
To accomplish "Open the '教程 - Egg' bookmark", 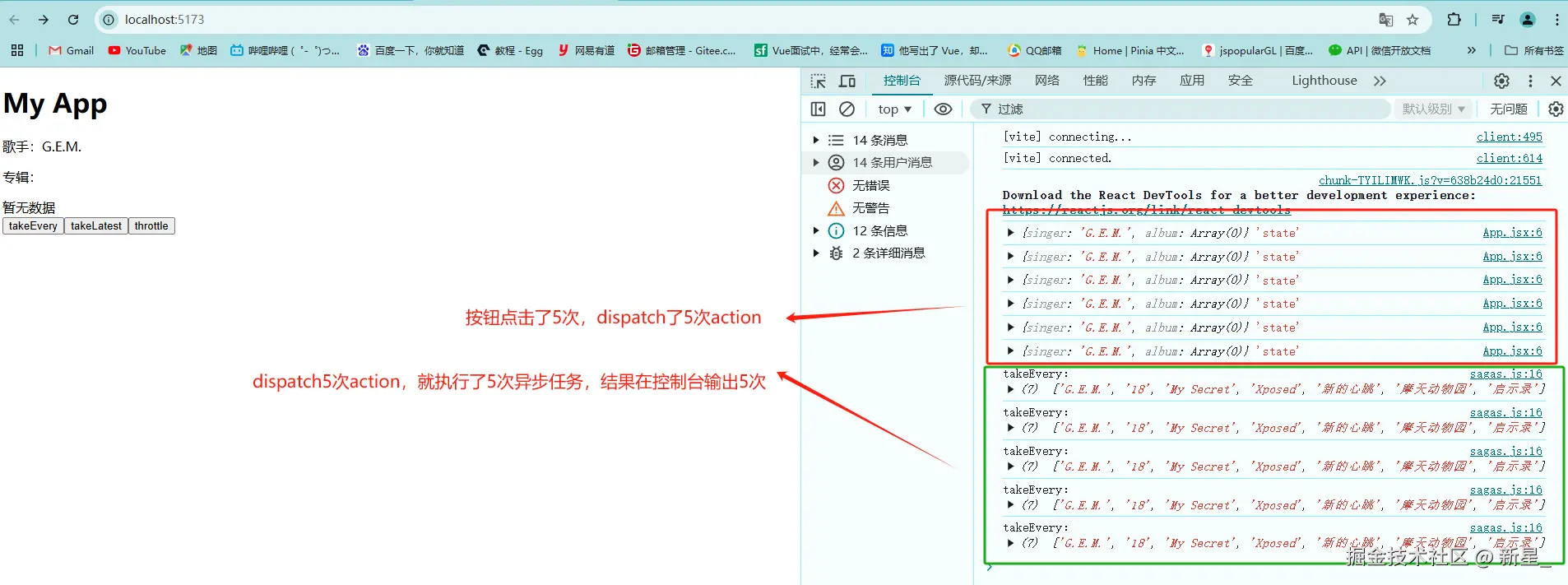I will (x=510, y=50).
